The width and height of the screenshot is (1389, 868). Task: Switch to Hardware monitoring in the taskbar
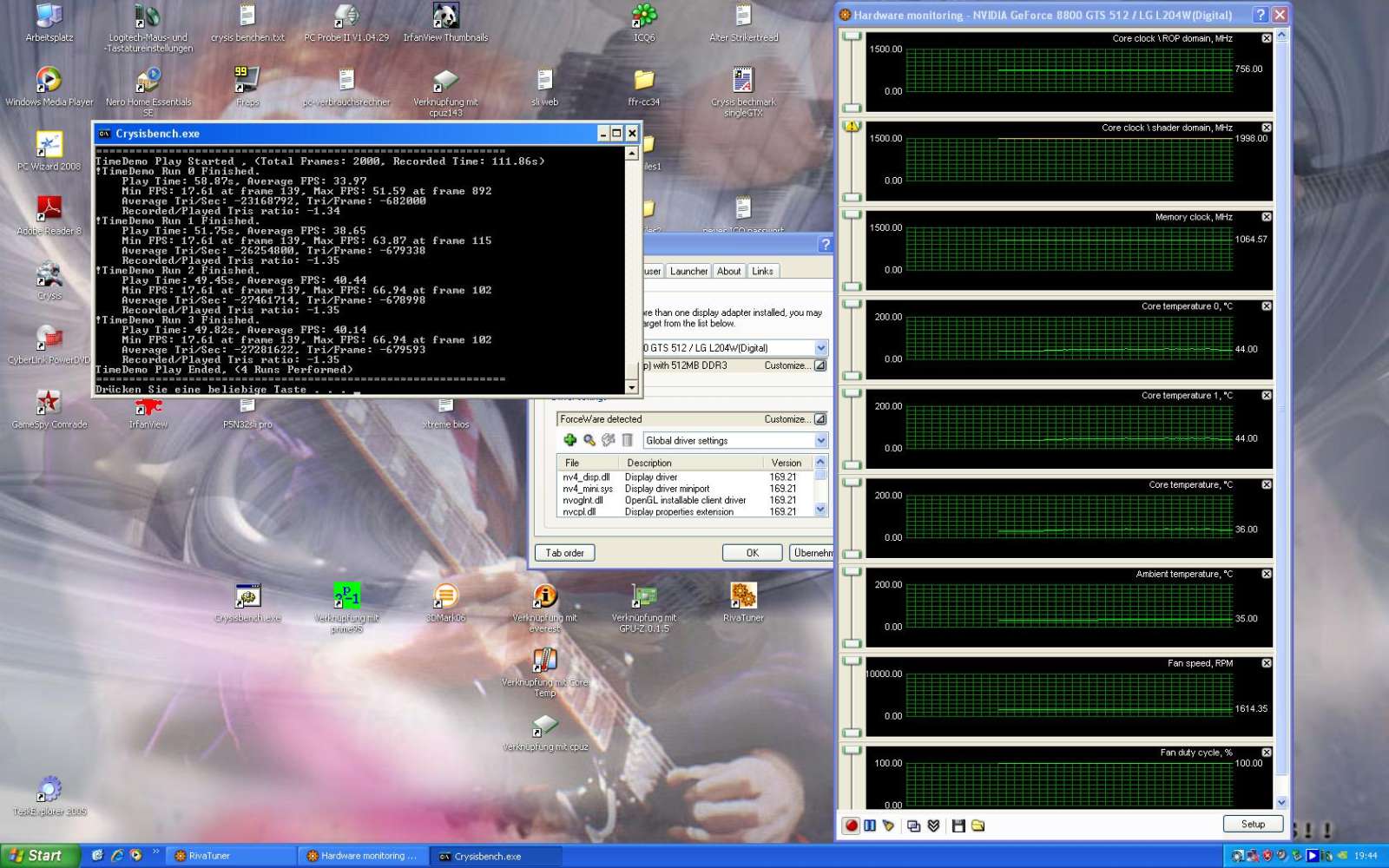coord(363,856)
